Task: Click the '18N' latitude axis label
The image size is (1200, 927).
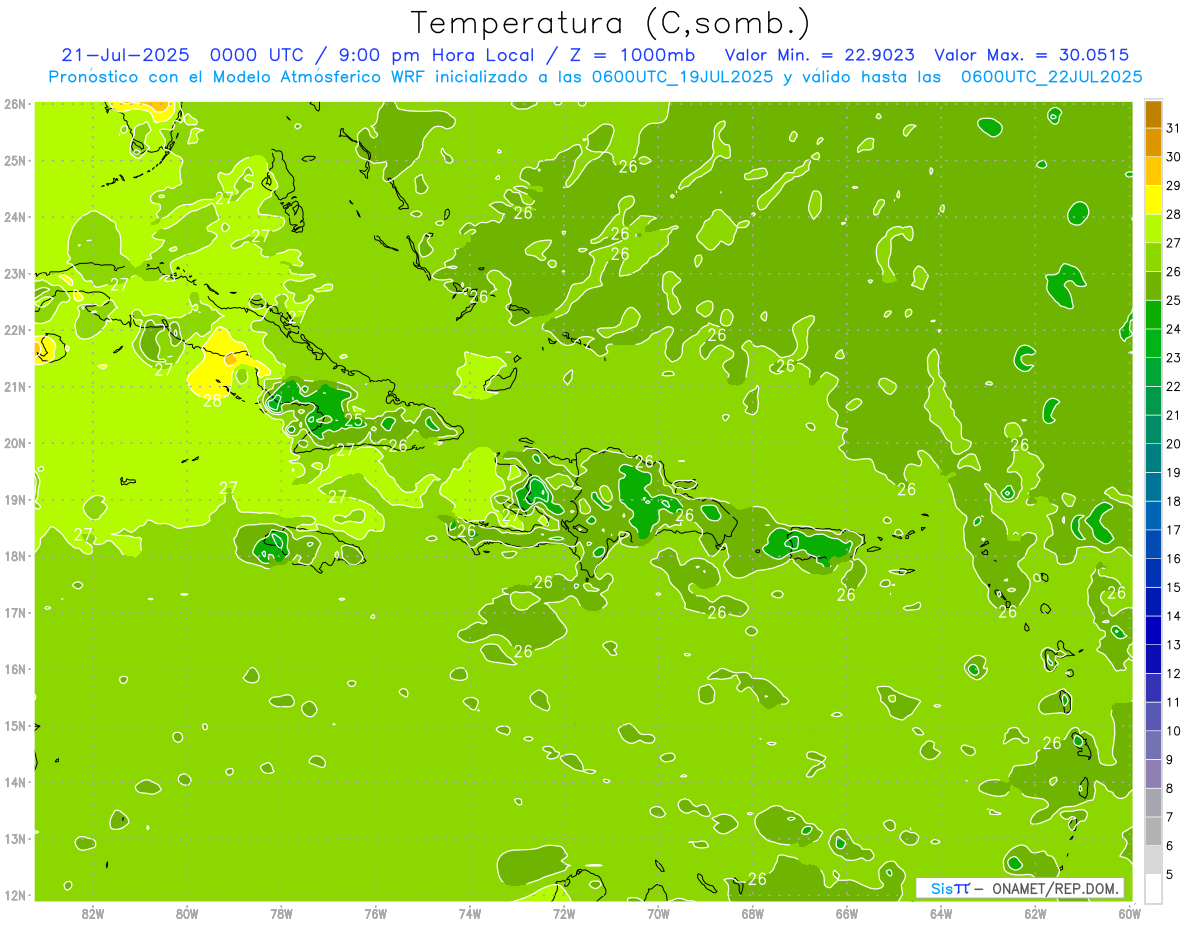Action: coord(15,556)
